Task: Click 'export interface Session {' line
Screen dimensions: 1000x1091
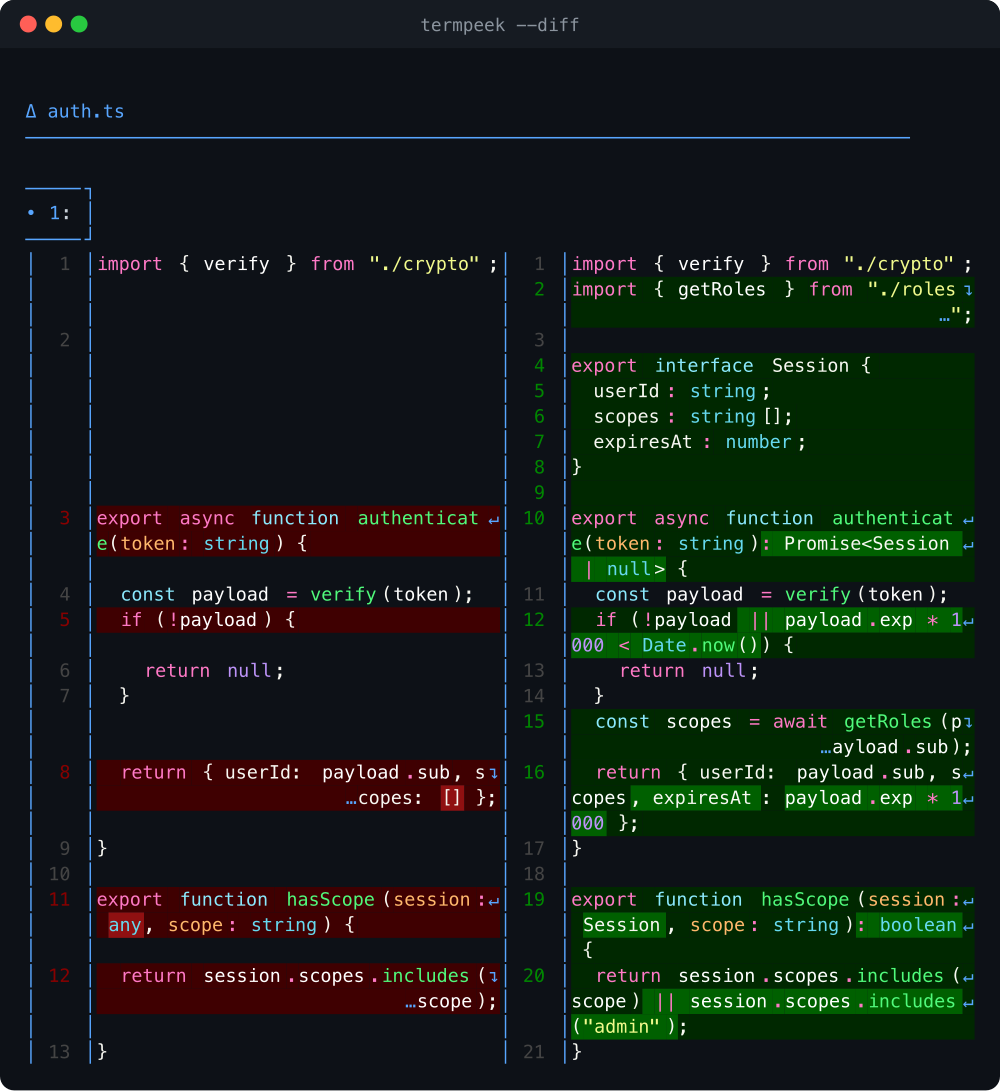Action: [x=721, y=366]
